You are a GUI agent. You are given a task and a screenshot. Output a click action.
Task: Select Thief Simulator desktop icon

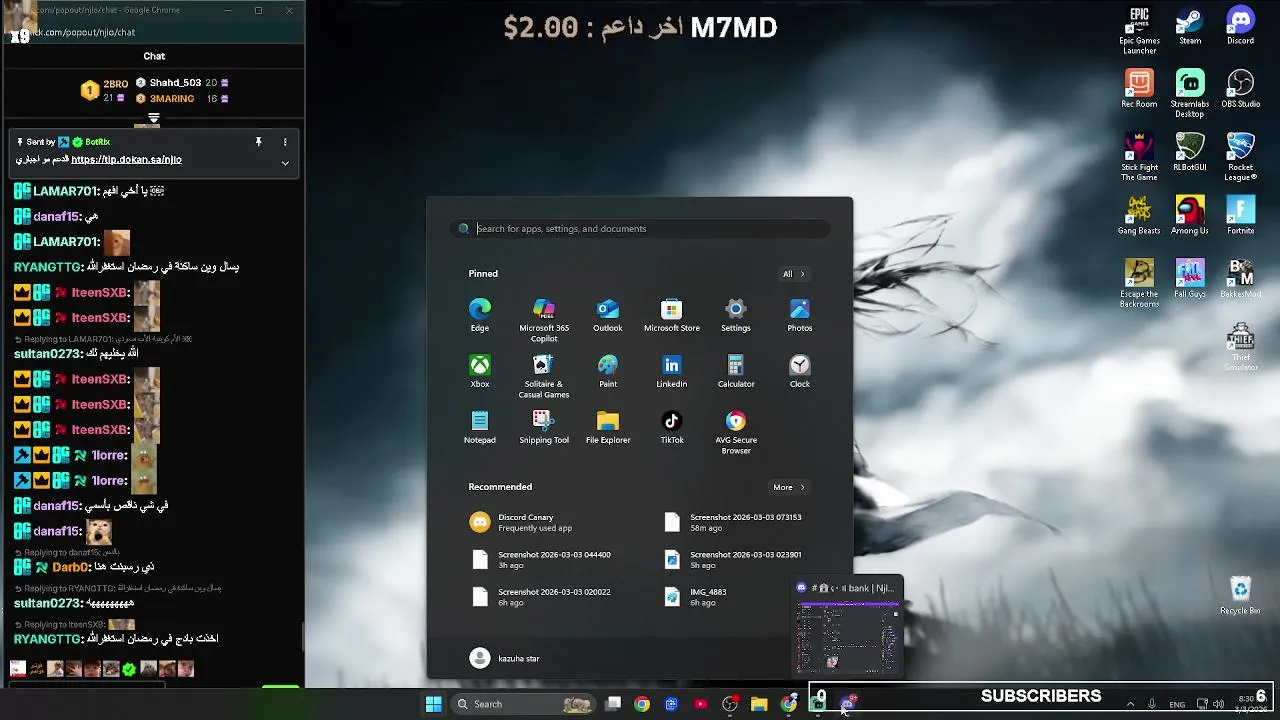[x=1241, y=346]
